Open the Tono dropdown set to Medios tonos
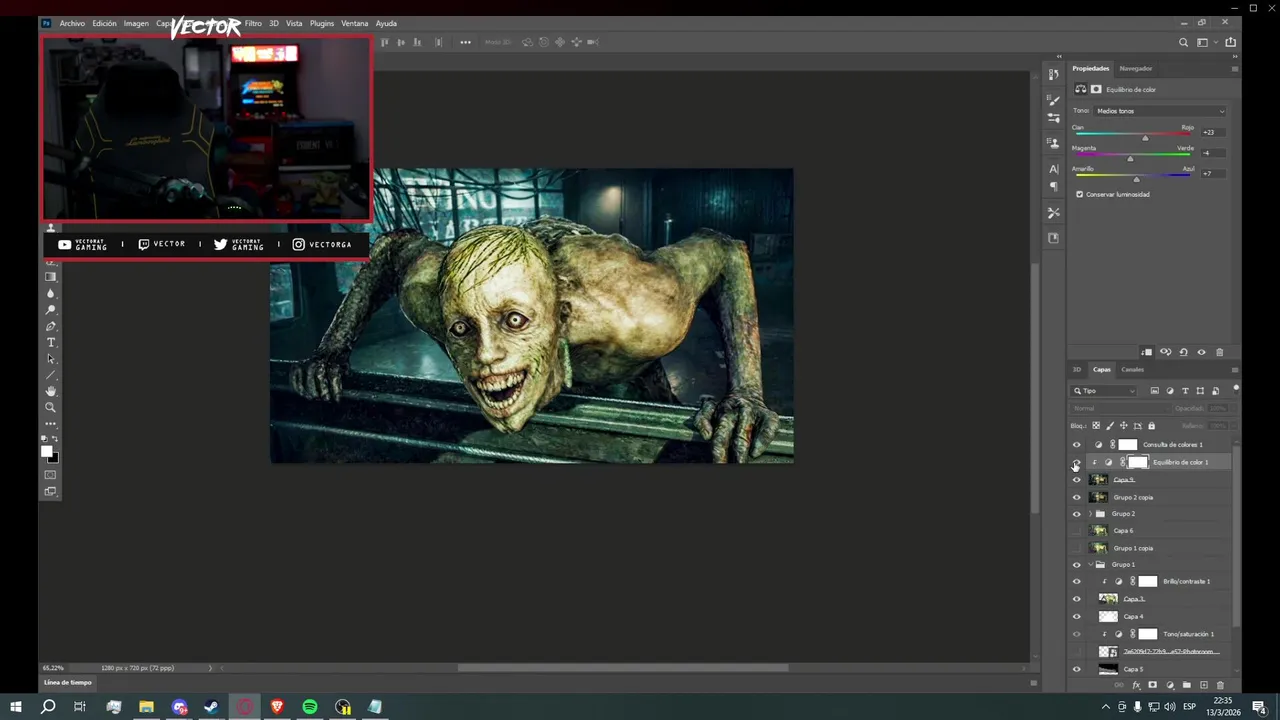The width and height of the screenshot is (1280, 720). (1160, 111)
